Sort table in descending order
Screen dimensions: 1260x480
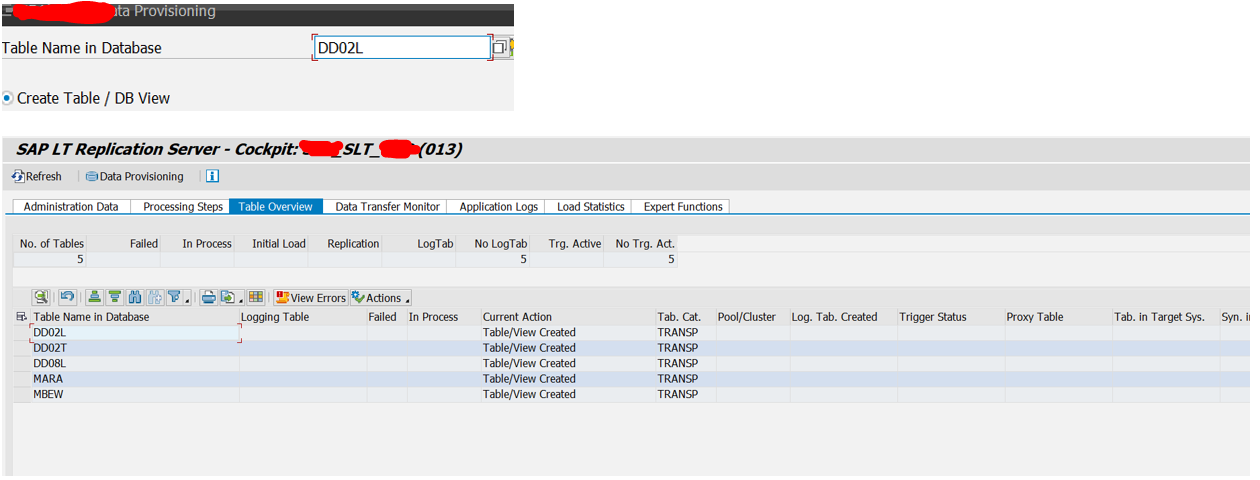(115, 297)
